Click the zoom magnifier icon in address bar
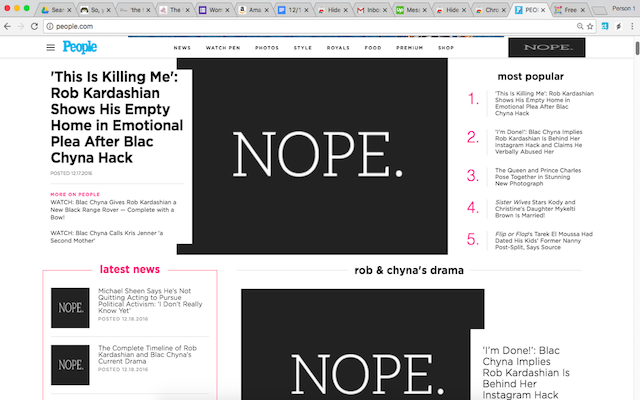This screenshot has width=640, height=400. point(580,26)
